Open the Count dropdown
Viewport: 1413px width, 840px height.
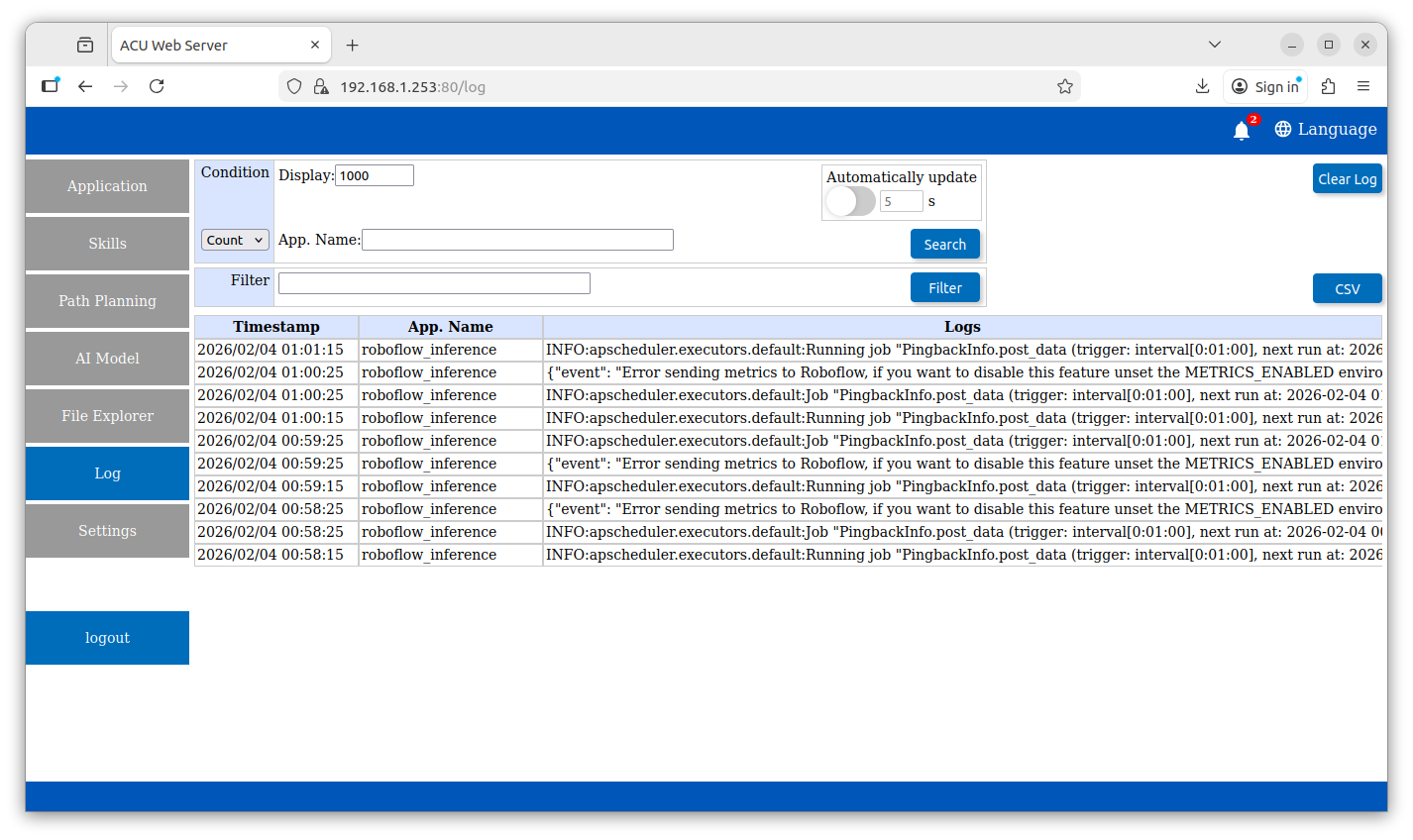point(235,240)
